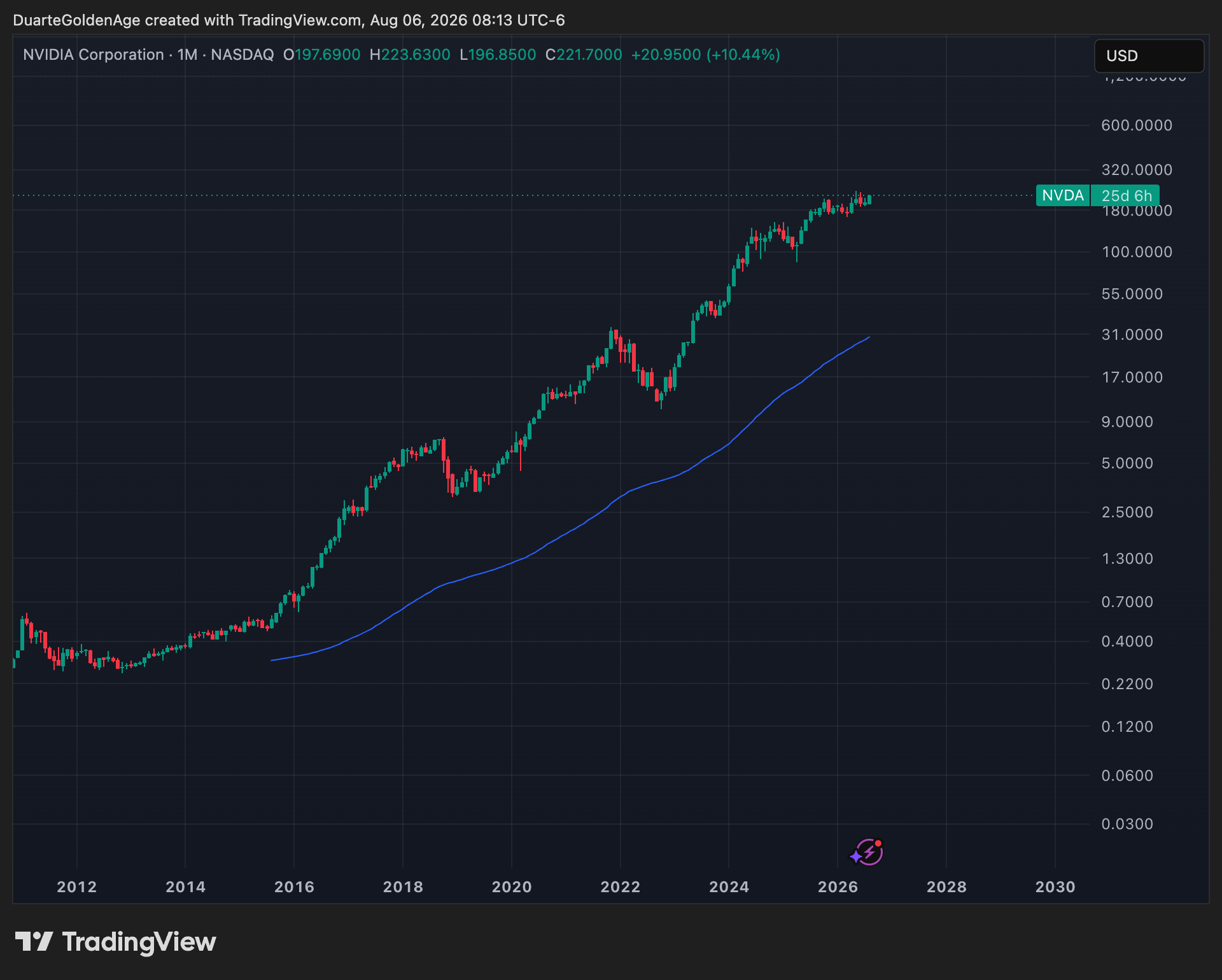Click the 17.0000 price axis label
The height and width of the screenshot is (980, 1222).
(1132, 377)
